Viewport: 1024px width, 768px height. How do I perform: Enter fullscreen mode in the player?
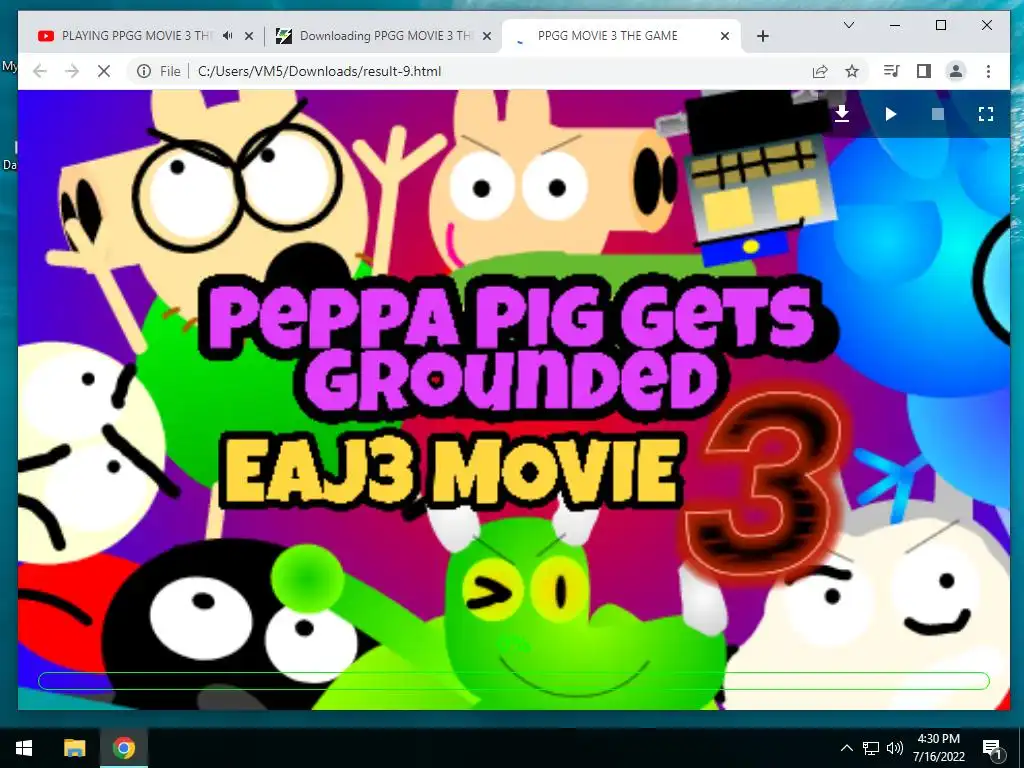point(985,114)
